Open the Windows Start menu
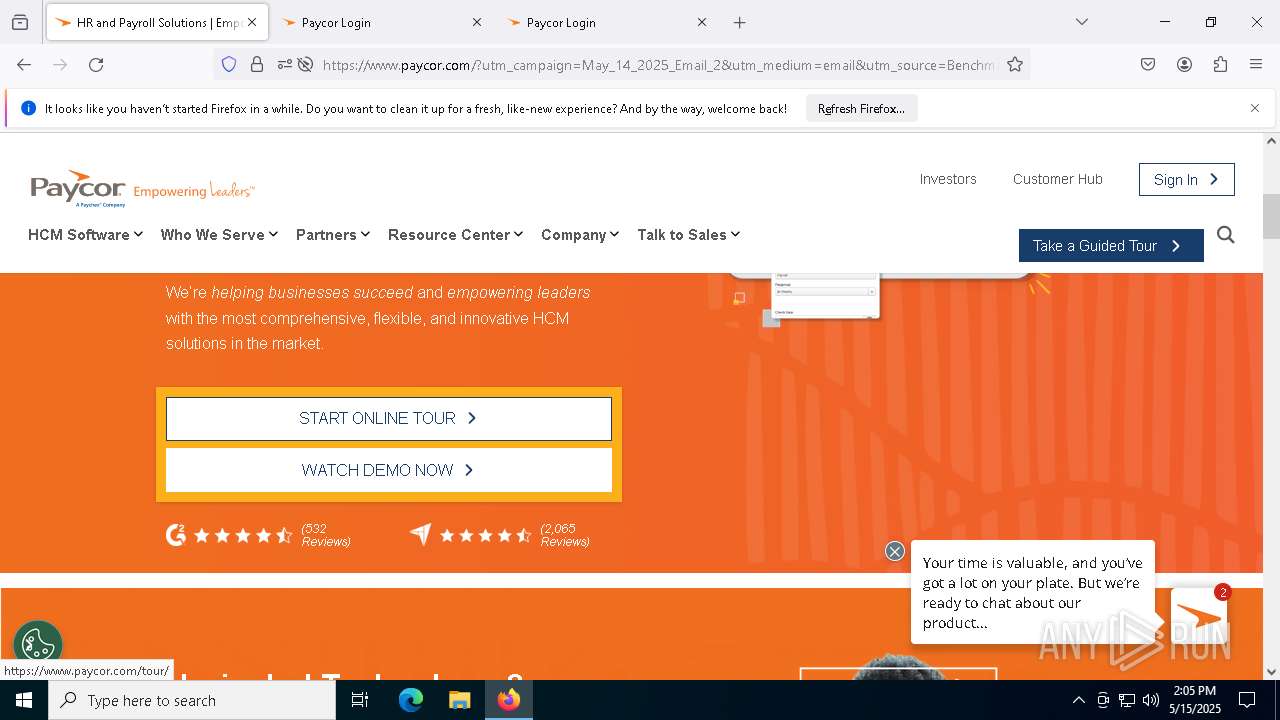The width and height of the screenshot is (1280, 720). (24, 700)
